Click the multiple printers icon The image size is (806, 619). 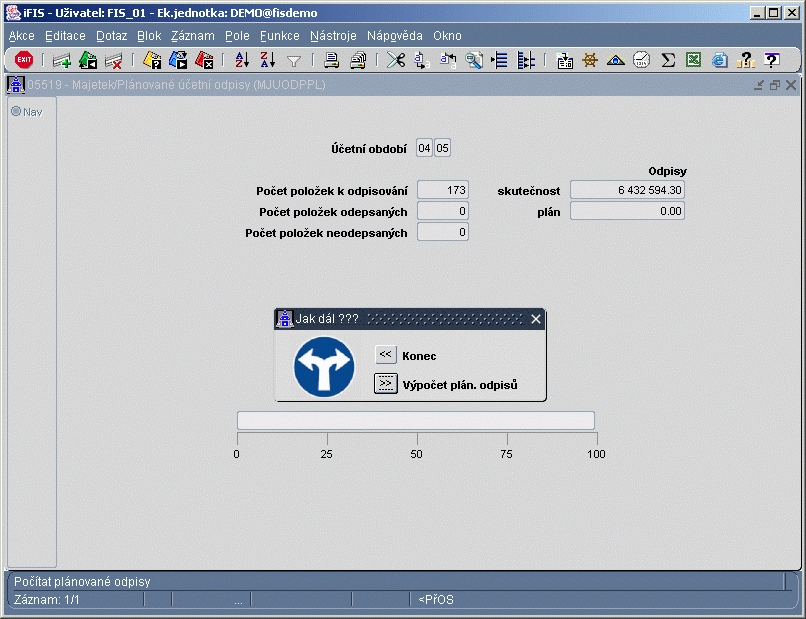(358, 61)
